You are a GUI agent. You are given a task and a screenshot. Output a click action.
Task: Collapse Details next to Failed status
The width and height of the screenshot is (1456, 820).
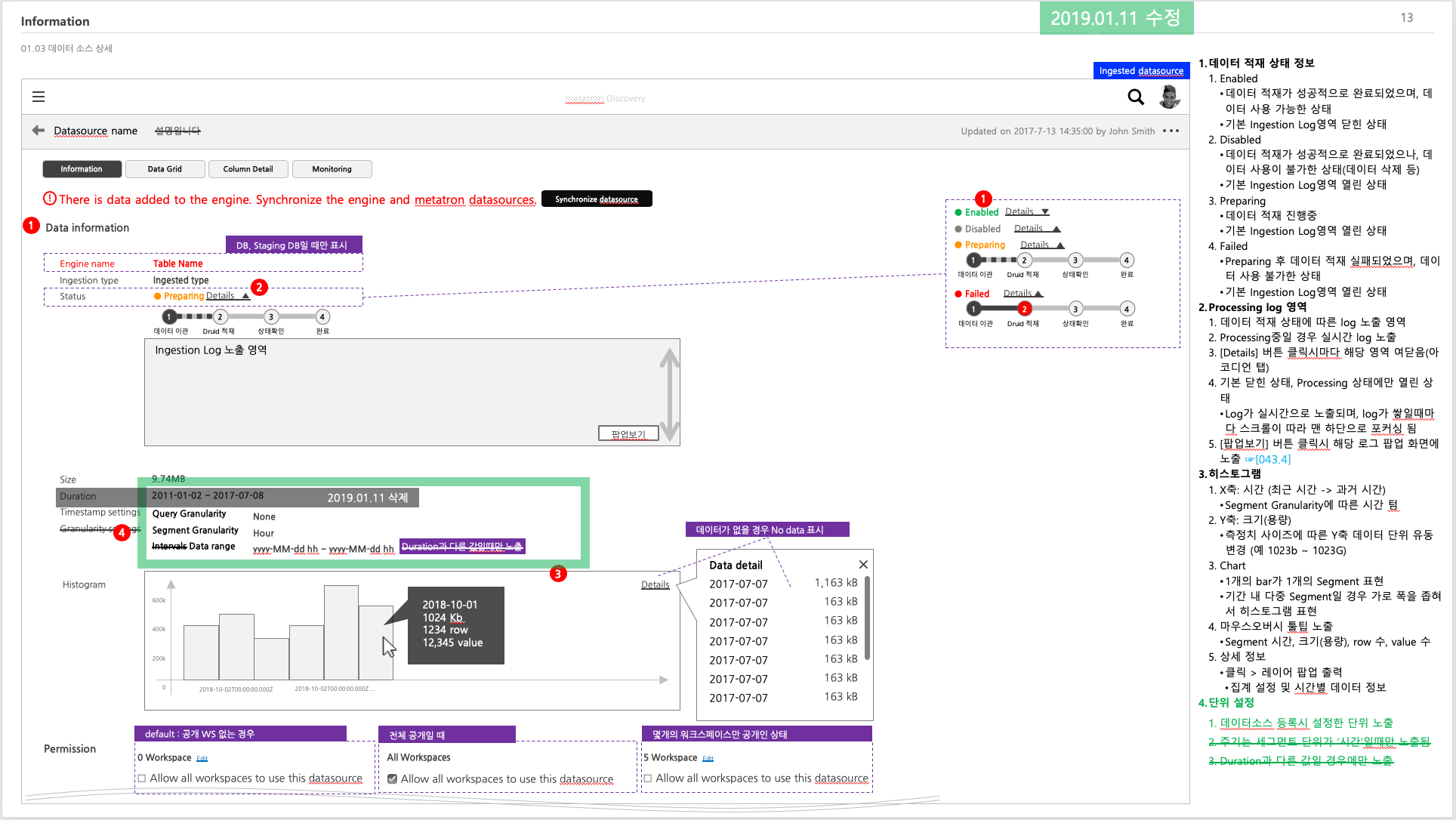[x=1023, y=294]
